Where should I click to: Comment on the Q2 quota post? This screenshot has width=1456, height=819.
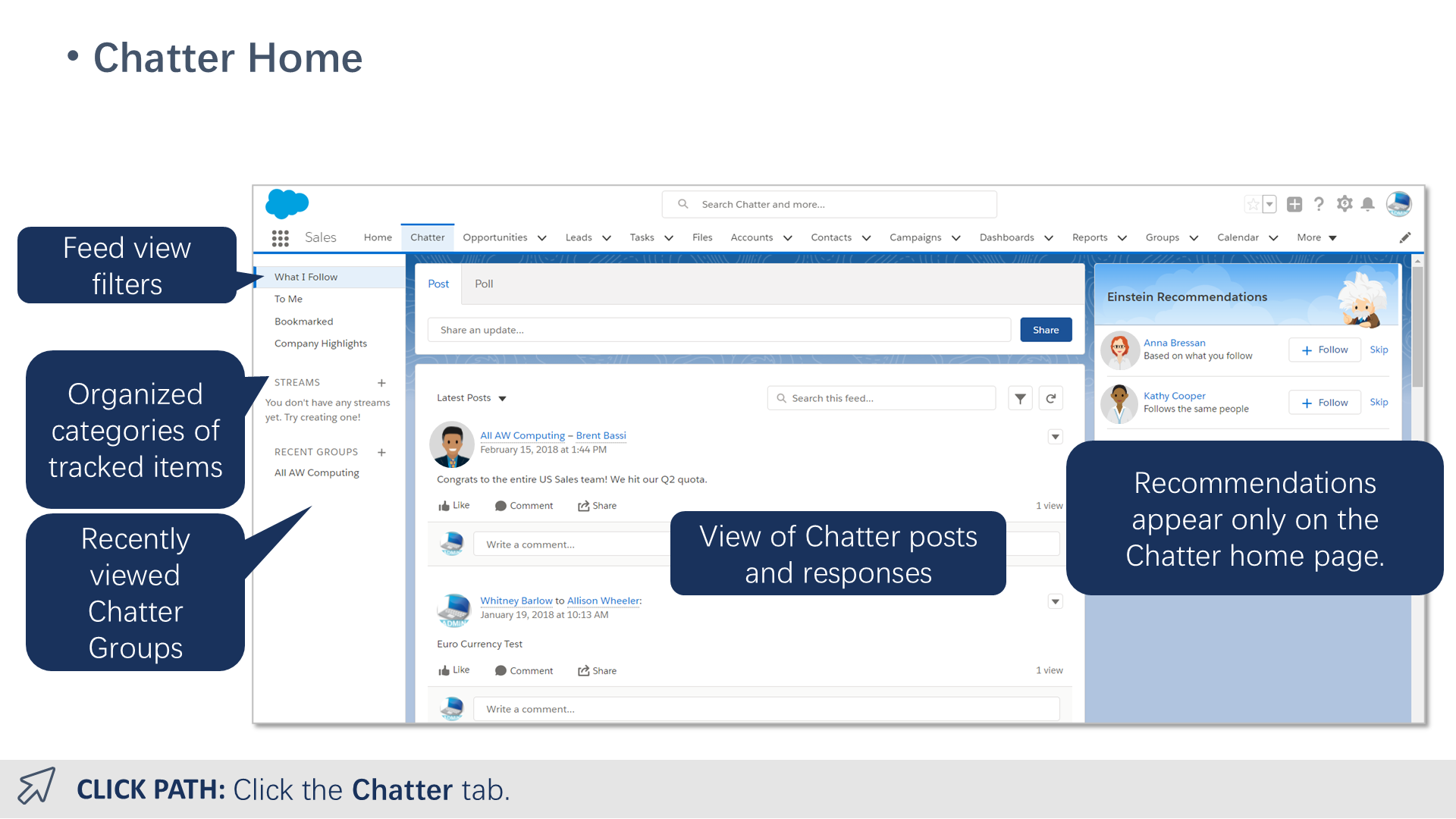[x=524, y=506]
